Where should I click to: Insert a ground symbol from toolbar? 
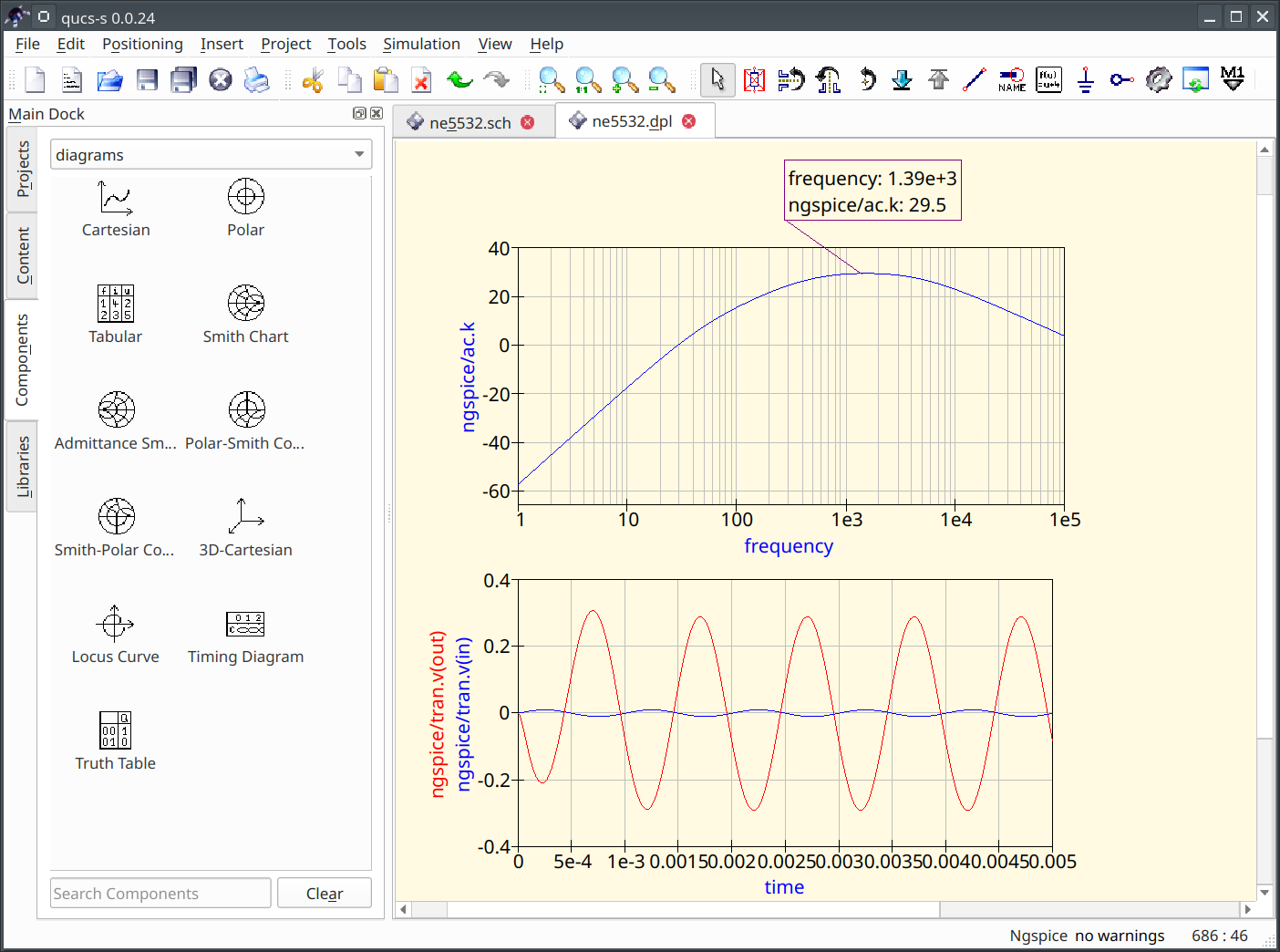tap(1085, 80)
